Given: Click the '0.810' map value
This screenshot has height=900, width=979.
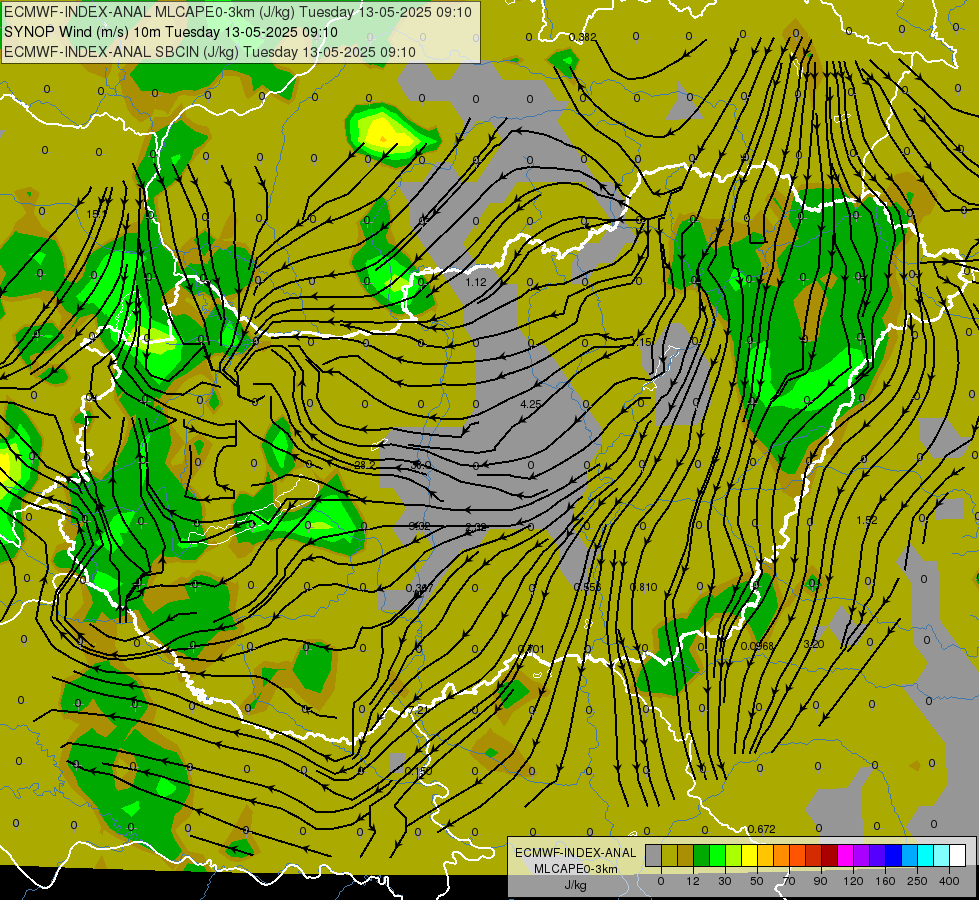Looking at the screenshot, I should pos(643,587).
